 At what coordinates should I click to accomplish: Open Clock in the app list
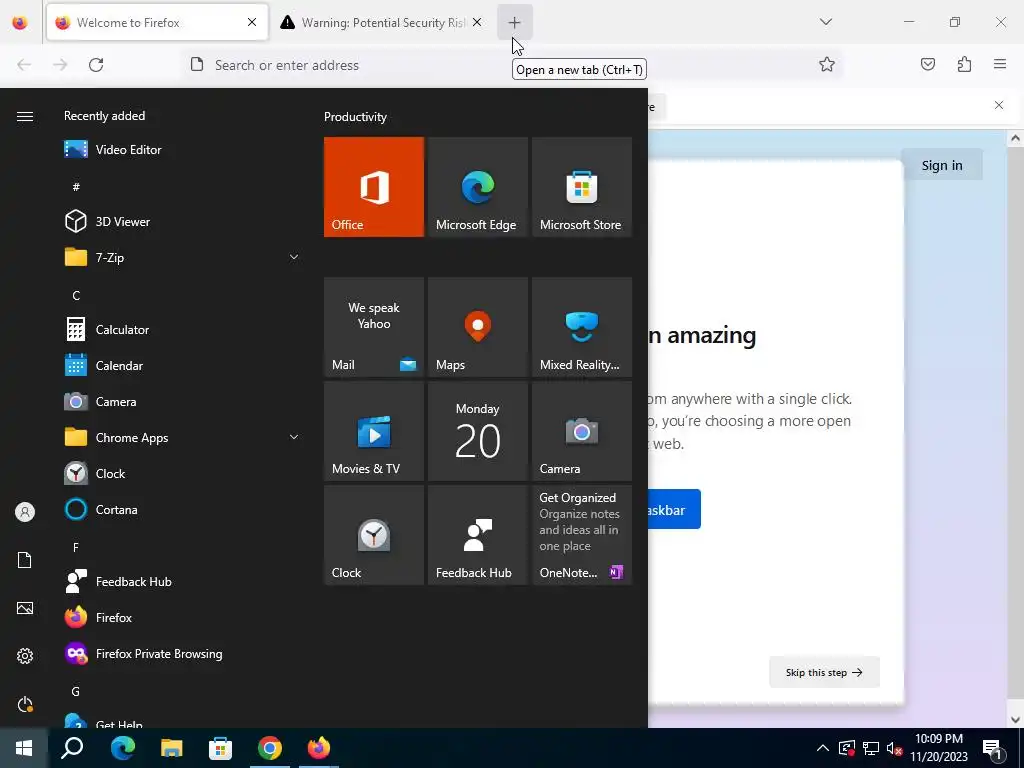[182, 473]
